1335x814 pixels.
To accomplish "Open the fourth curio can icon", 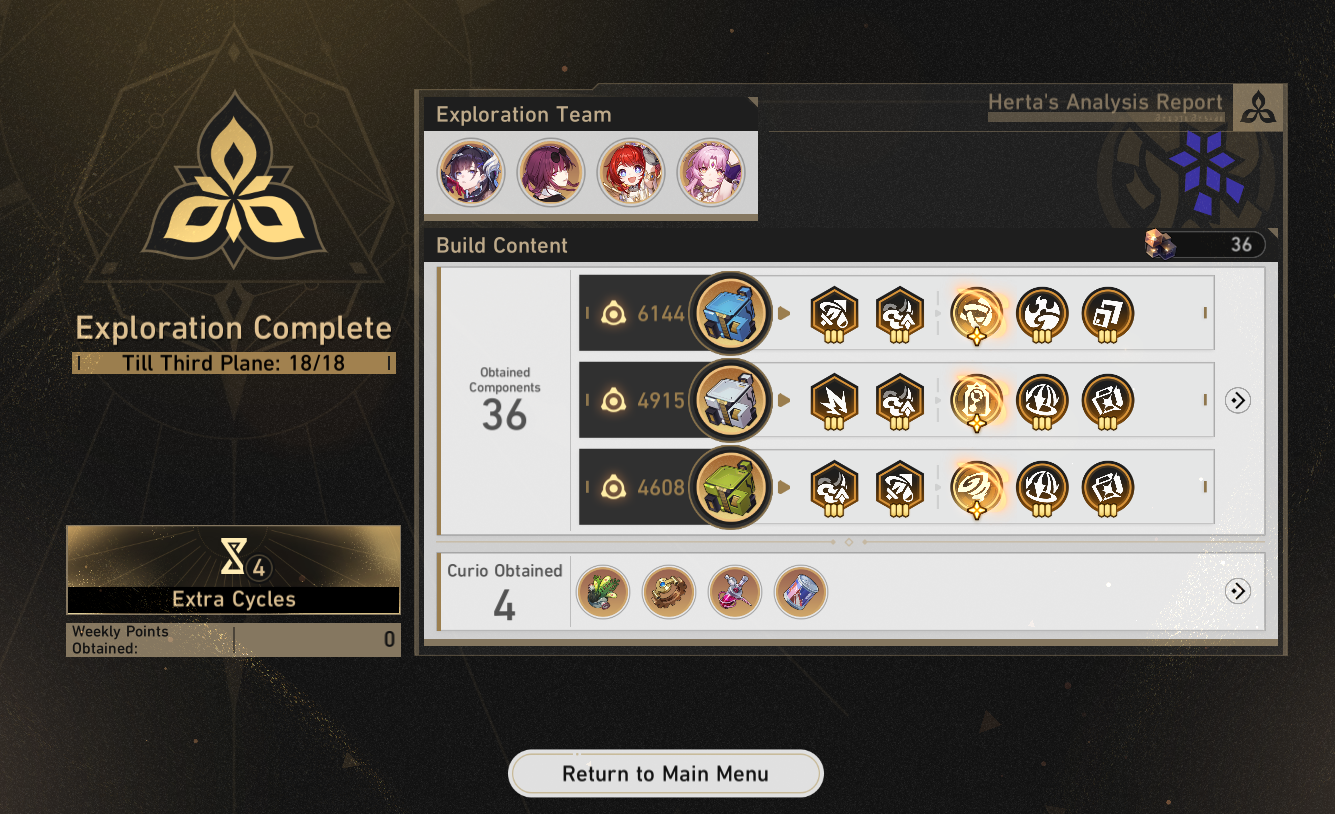I will [801, 591].
